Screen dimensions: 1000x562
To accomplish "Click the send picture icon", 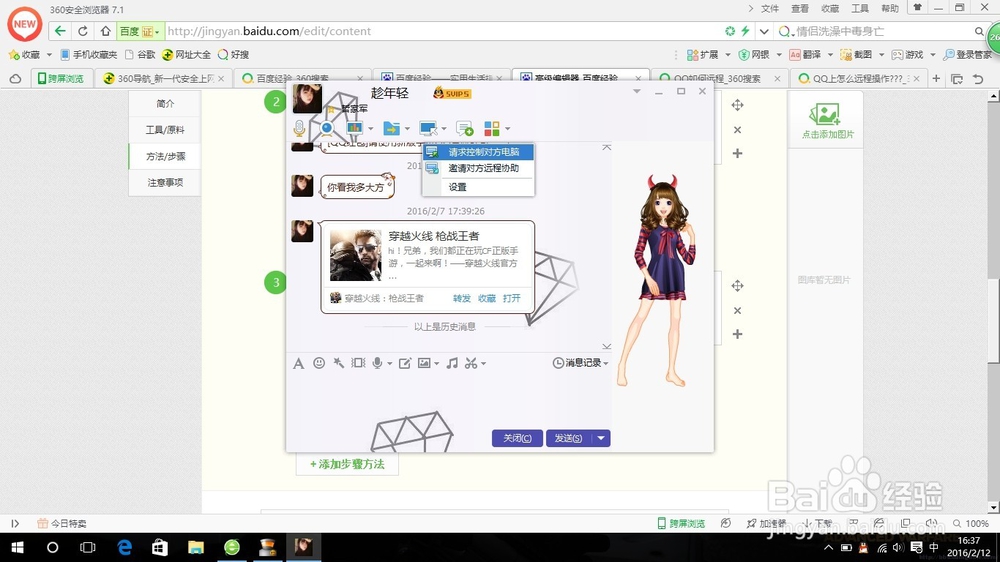I will (424, 363).
